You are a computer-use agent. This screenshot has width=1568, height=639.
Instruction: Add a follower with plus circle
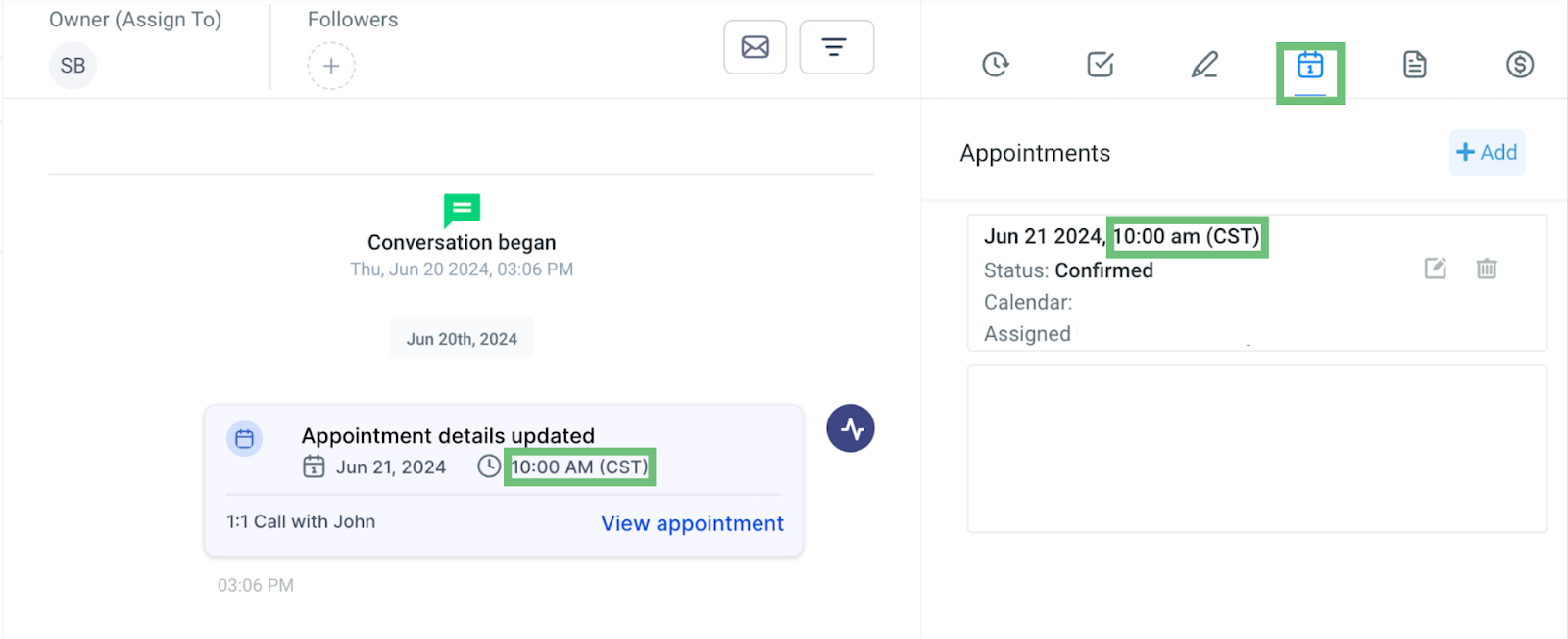pos(331,66)
